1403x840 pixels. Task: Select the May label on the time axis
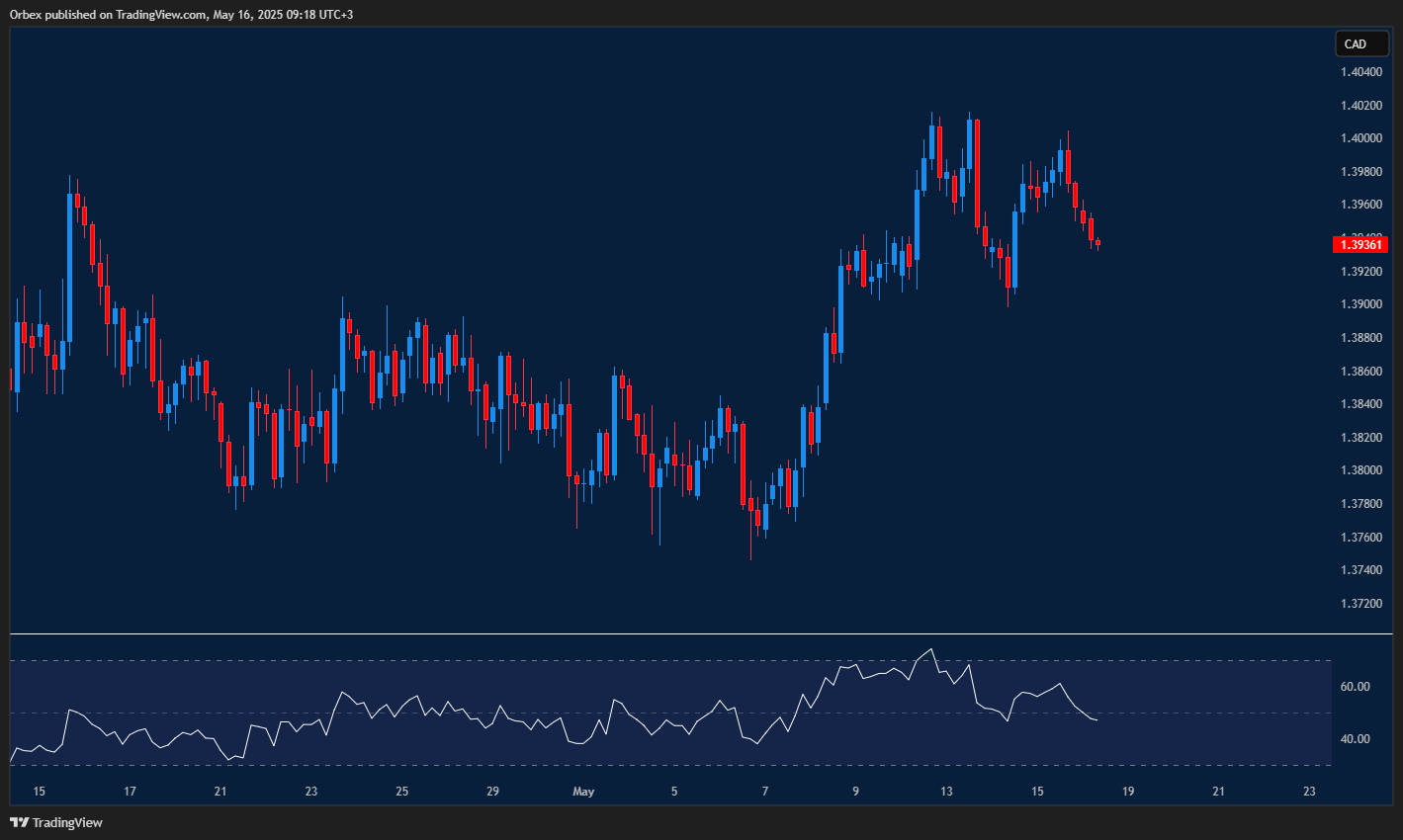click(583, 792)
